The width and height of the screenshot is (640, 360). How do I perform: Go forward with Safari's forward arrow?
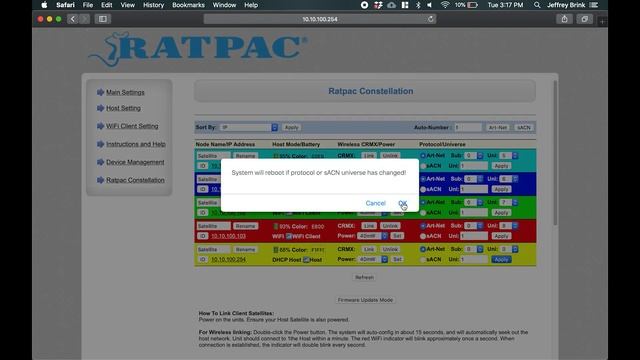[84, 19]
